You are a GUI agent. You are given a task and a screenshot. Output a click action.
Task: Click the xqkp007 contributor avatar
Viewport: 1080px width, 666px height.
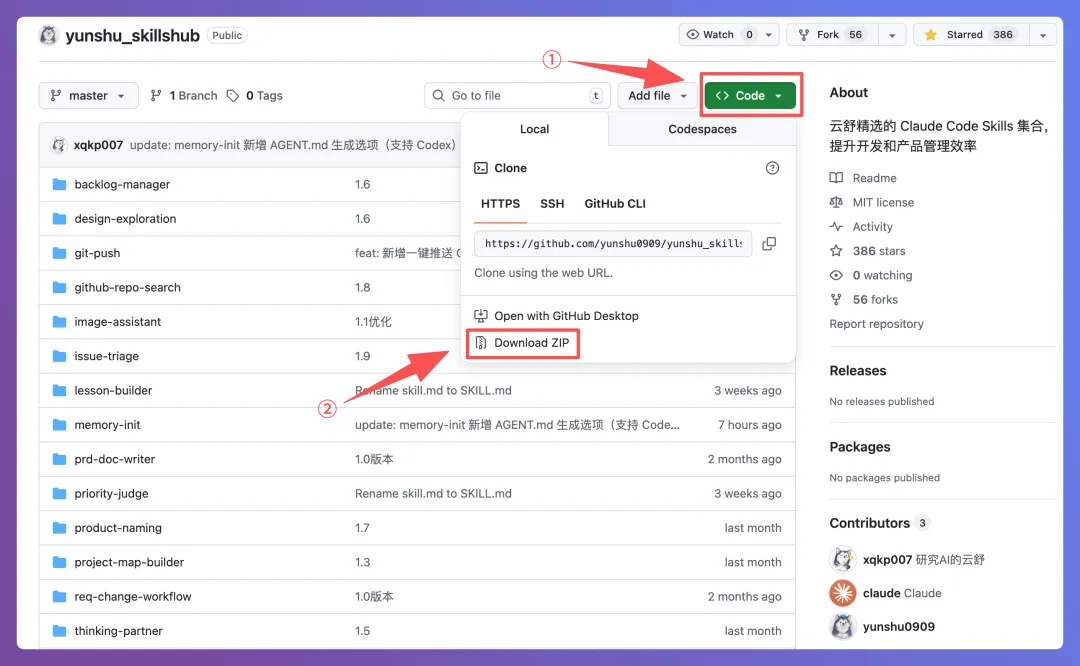click(x=843, y=559)
